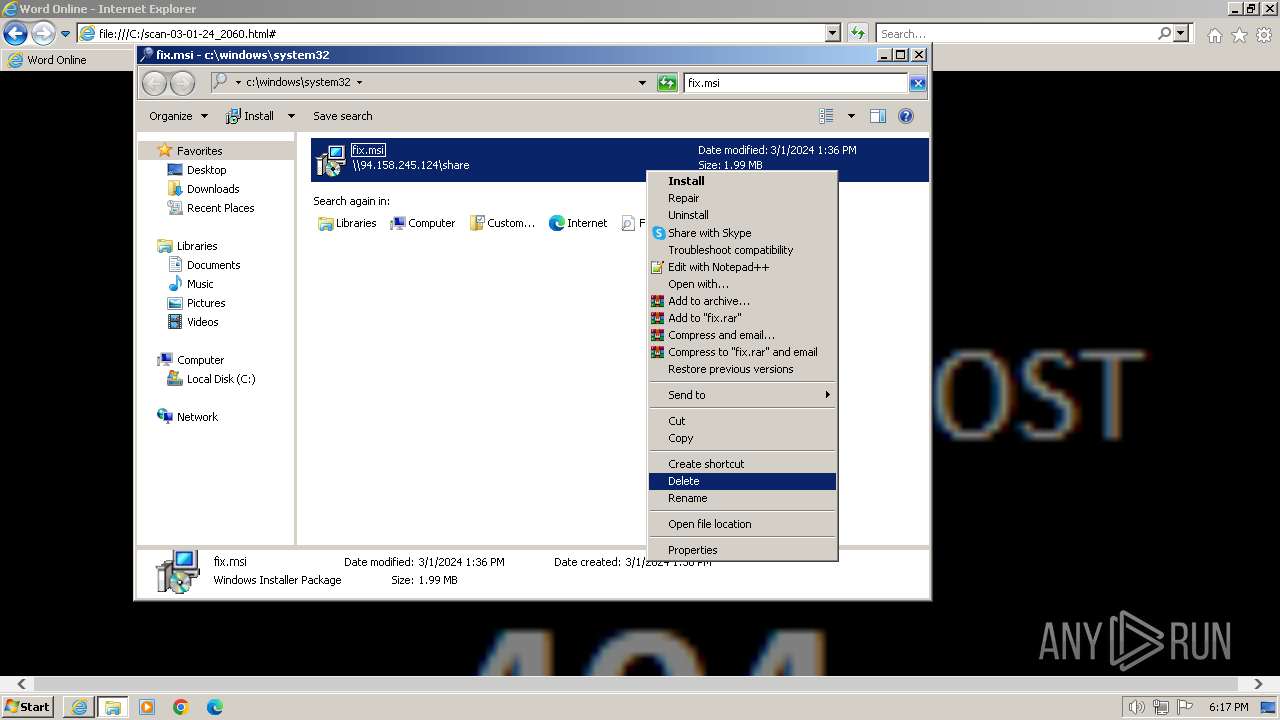Open Properties from the context menu

pos(742,550)
